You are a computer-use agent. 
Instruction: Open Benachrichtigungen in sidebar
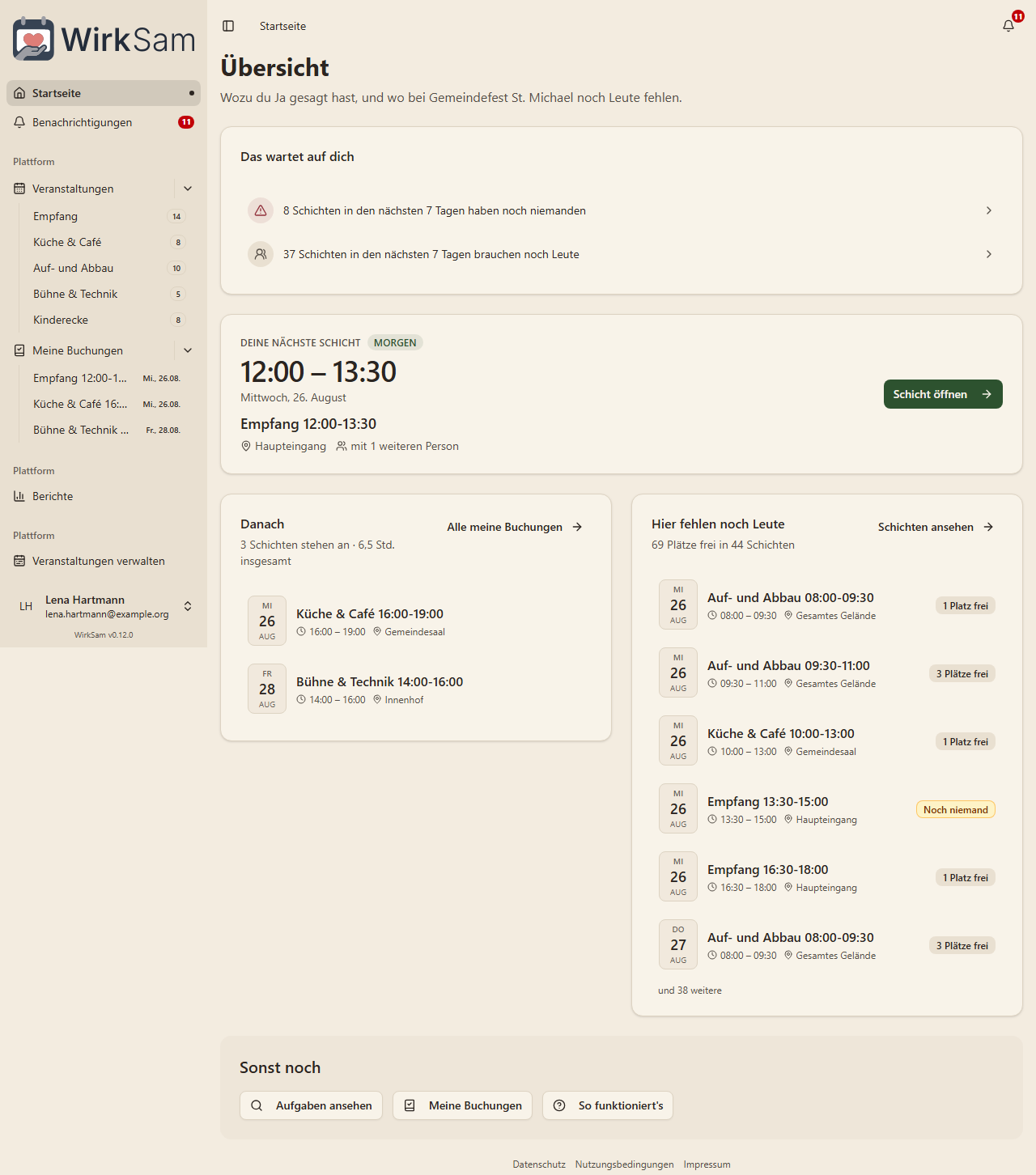click(x=104, y=122)
